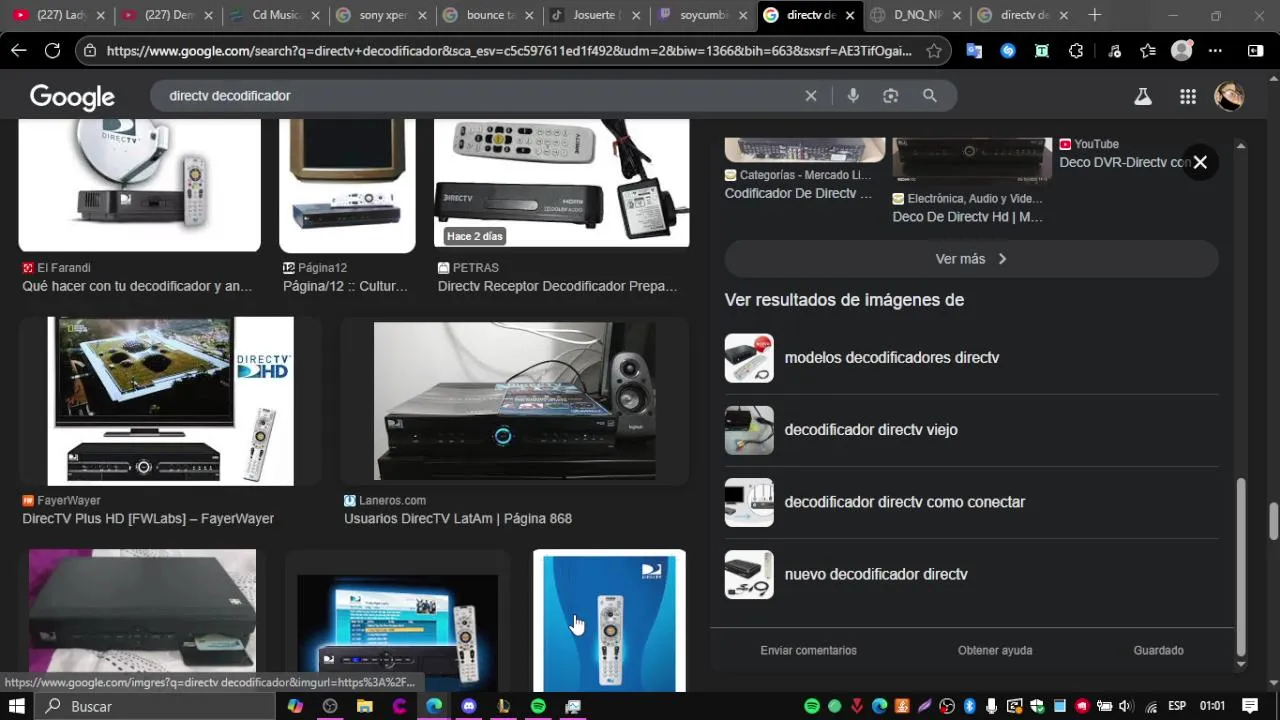Expand related images with Ver más
Image resolution: width=1280 pixels, height=720 pixels.
pyautogui.click(x=971, y=259)
